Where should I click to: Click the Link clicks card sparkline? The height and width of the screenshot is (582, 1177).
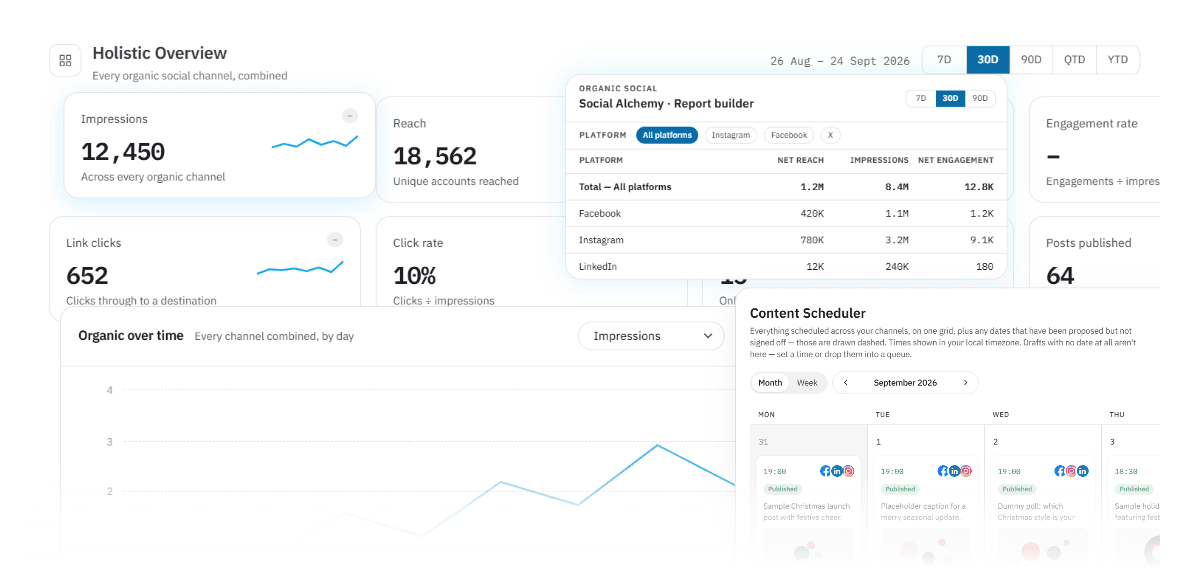(x=300, y=268)
